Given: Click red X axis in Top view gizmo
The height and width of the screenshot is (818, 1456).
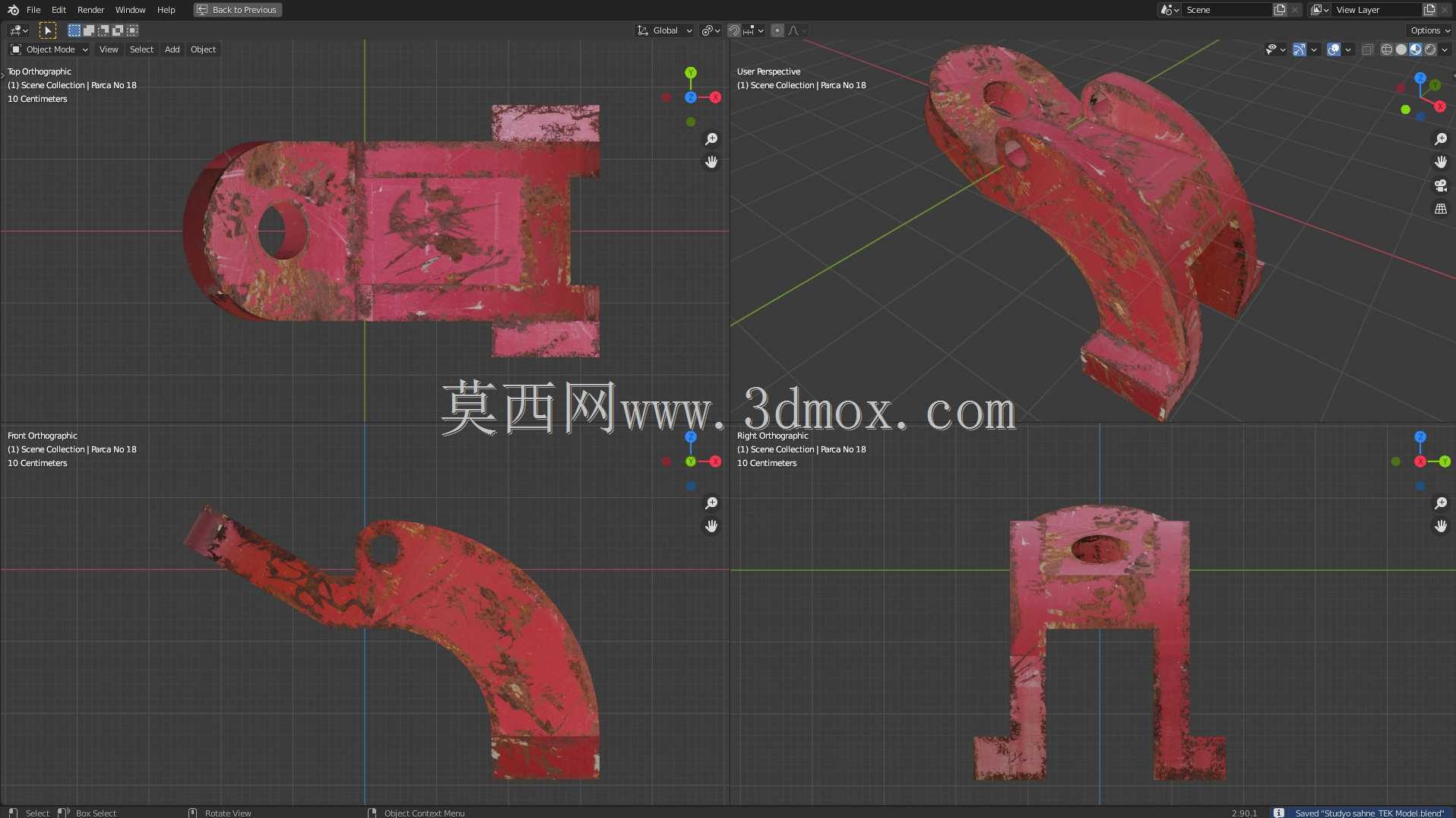Looking at the screenshot, I should (715, 97).
